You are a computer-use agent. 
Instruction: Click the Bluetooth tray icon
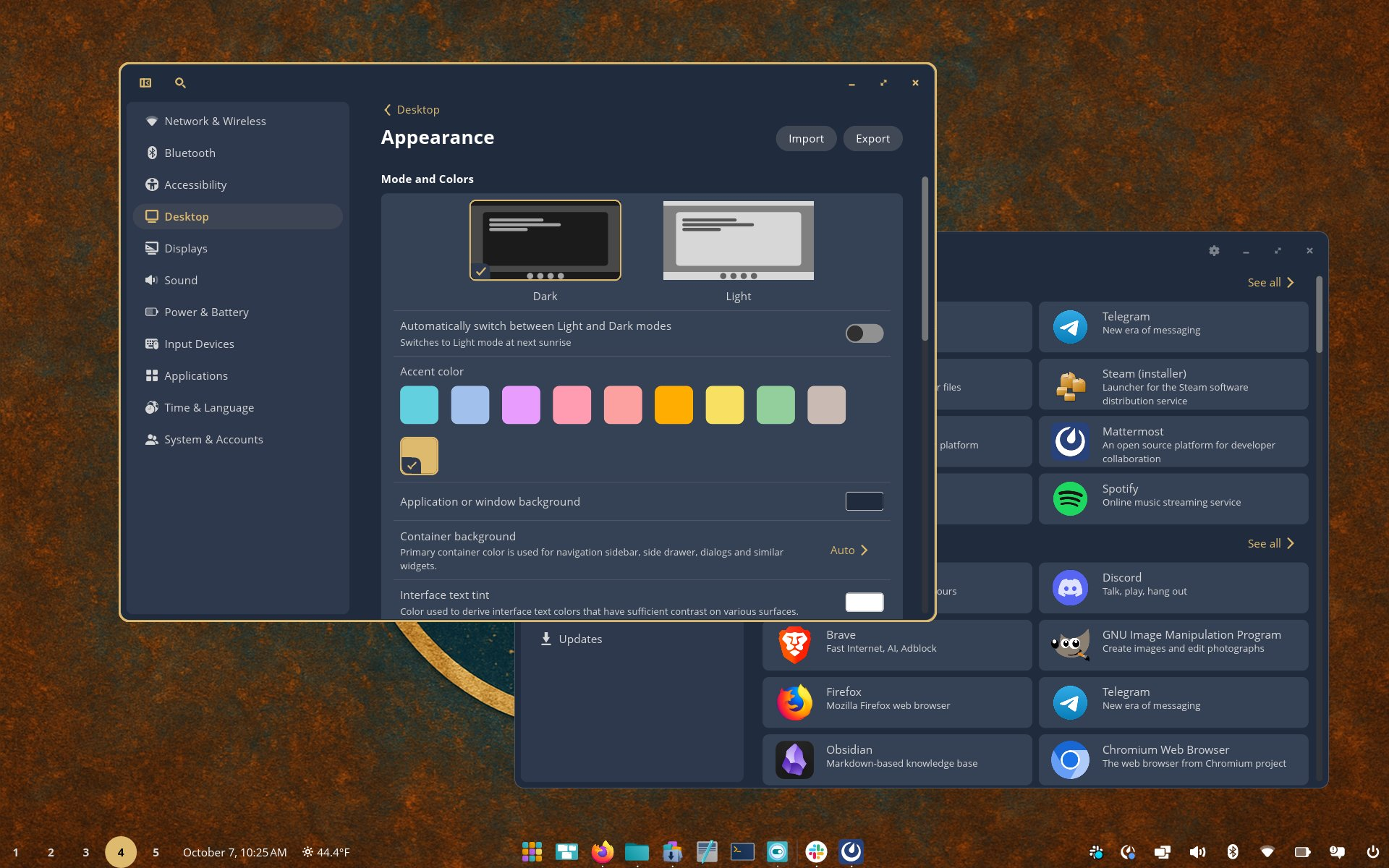1233,851
